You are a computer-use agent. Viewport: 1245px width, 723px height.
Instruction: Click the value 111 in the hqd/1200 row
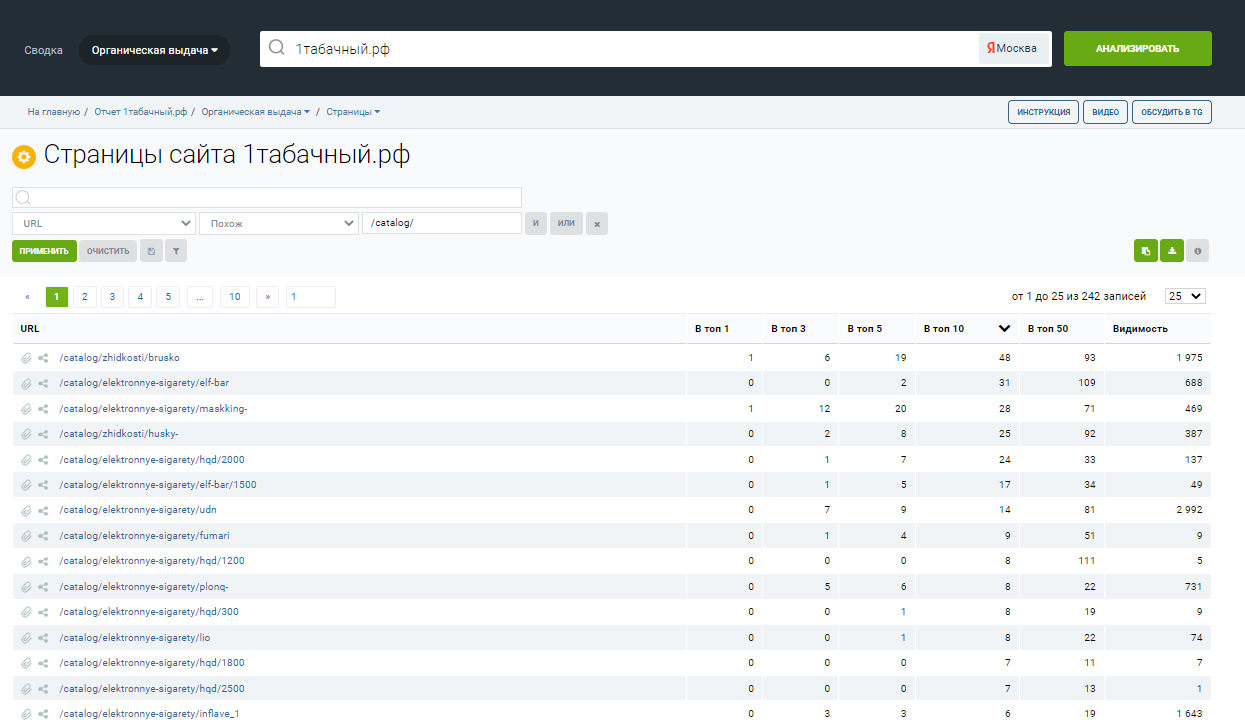click(x=1088, y=561)
